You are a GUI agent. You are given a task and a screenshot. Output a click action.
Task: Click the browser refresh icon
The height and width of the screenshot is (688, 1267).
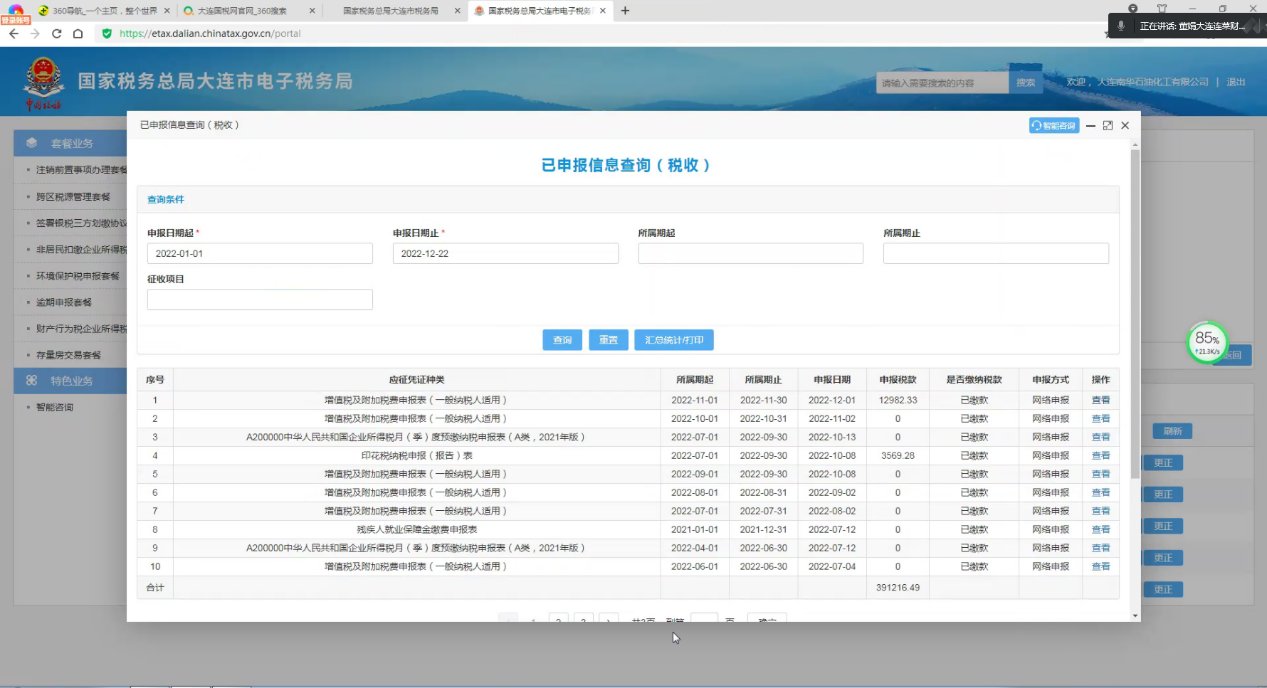56,33
